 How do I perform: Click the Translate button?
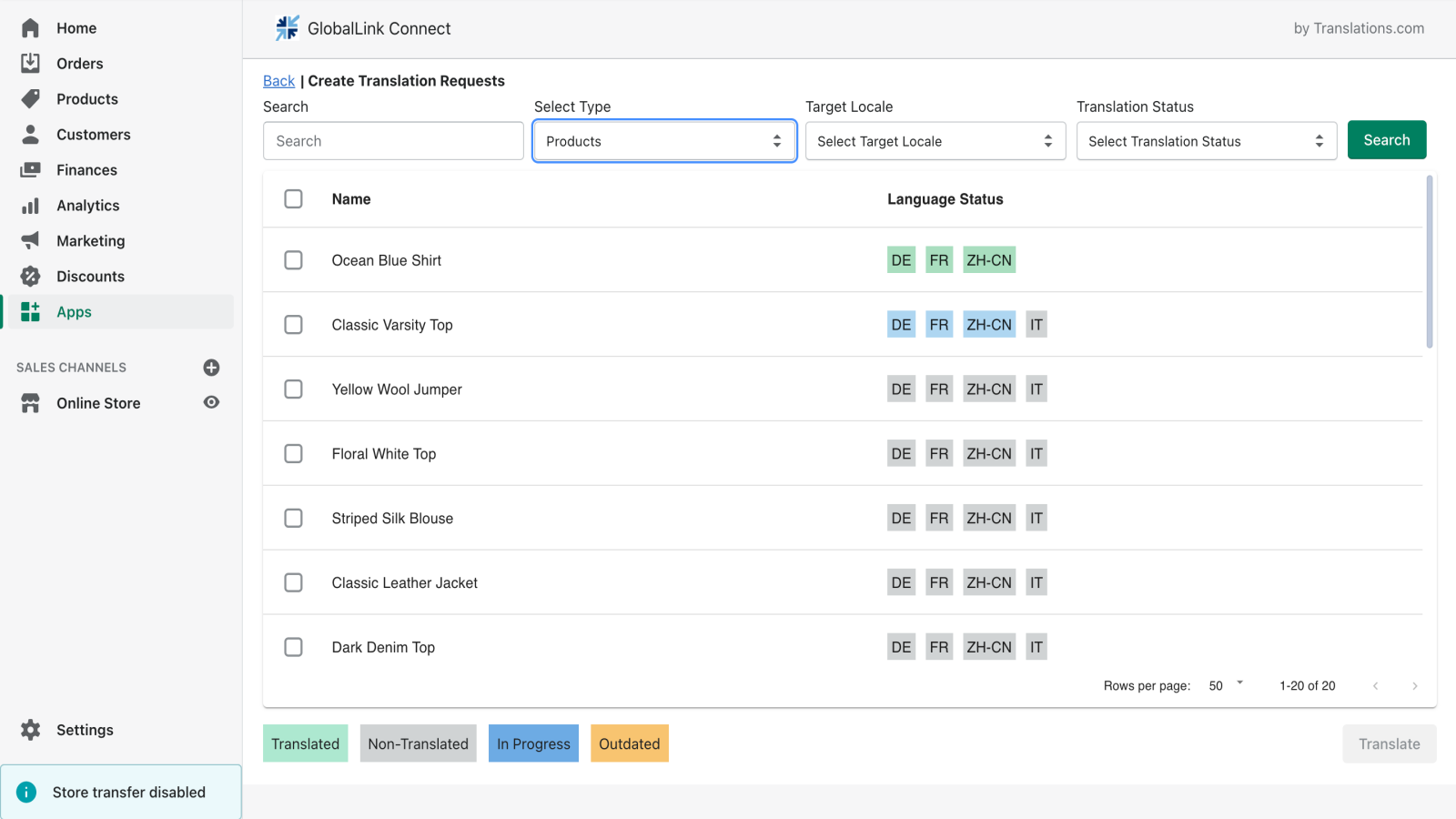(1390, 743)
